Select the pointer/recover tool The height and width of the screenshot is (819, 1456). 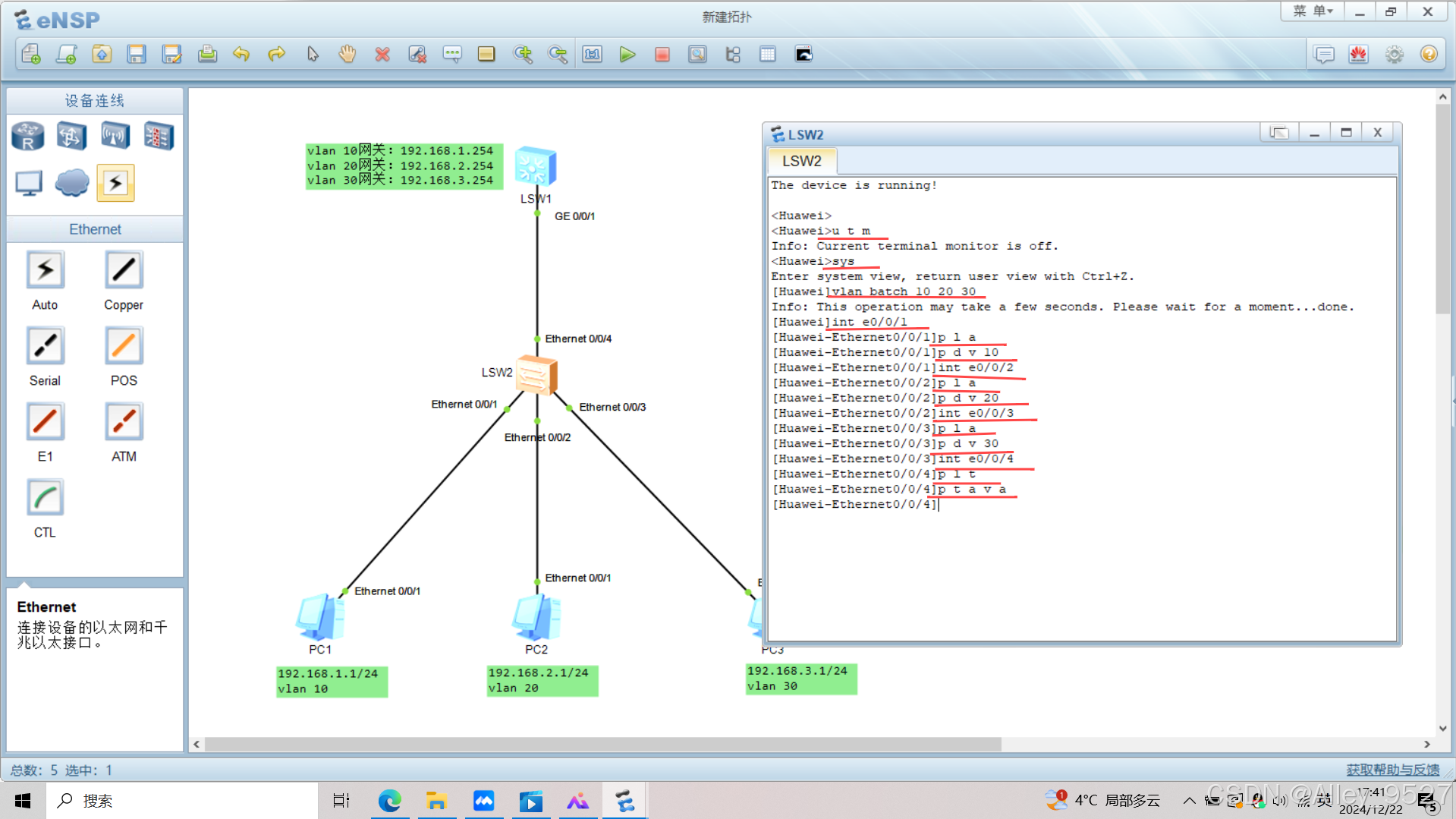313,54
